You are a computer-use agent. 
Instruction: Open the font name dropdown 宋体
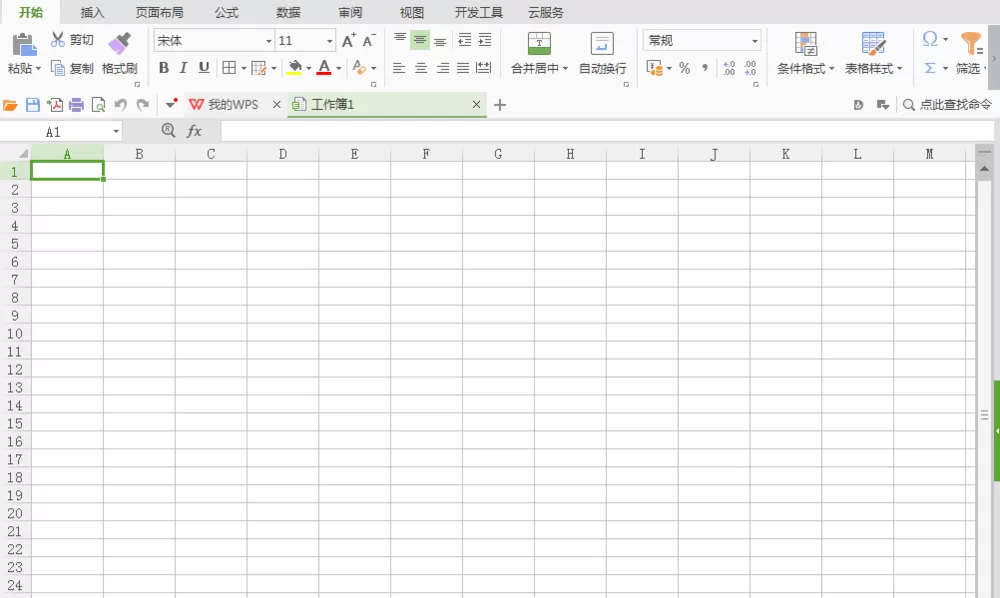tap(268, 41)
